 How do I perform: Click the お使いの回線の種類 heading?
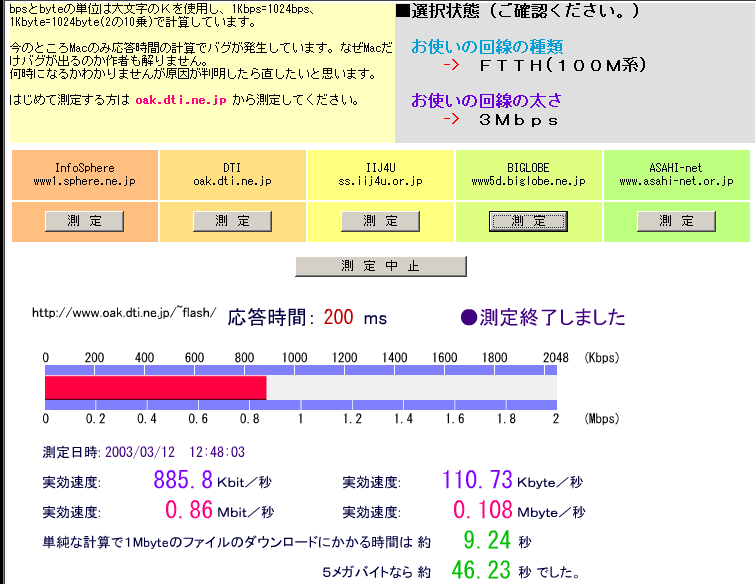[x=487, y=46]
